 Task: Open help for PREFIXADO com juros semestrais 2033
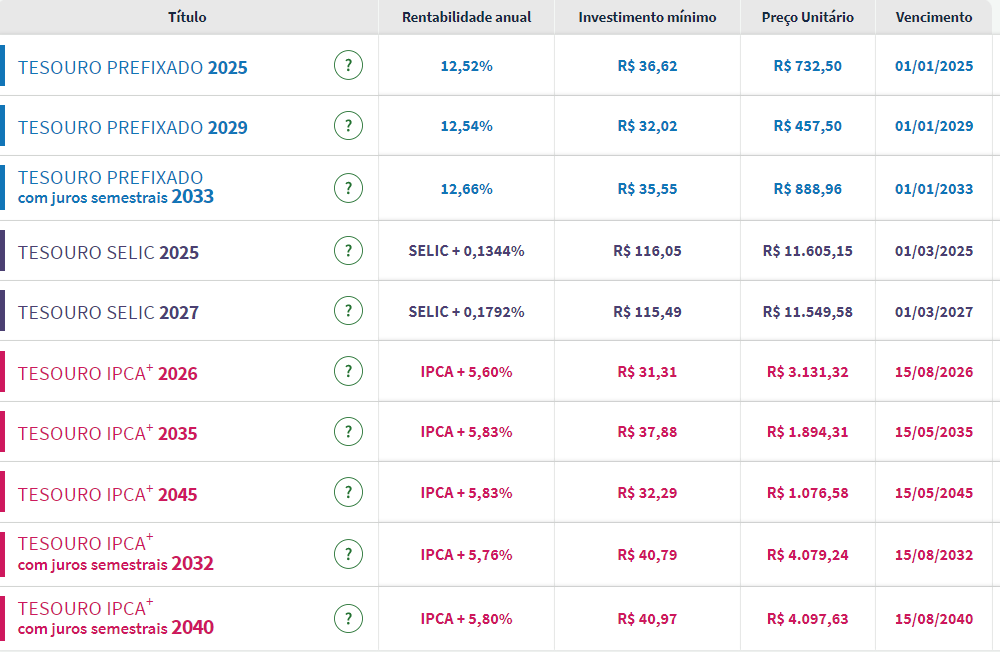(x=348, y=187)
